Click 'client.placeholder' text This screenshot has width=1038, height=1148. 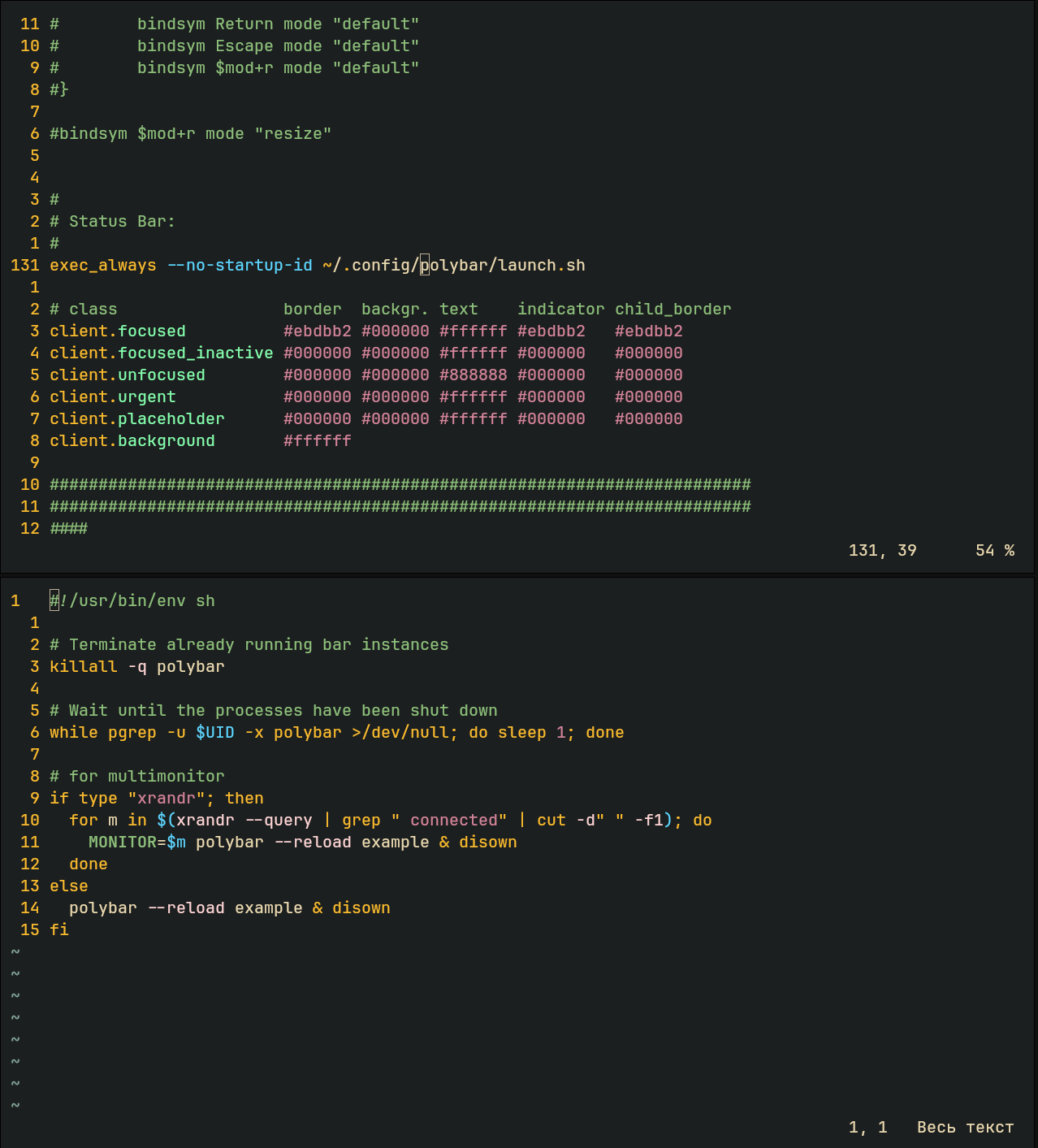coord(137,419)
